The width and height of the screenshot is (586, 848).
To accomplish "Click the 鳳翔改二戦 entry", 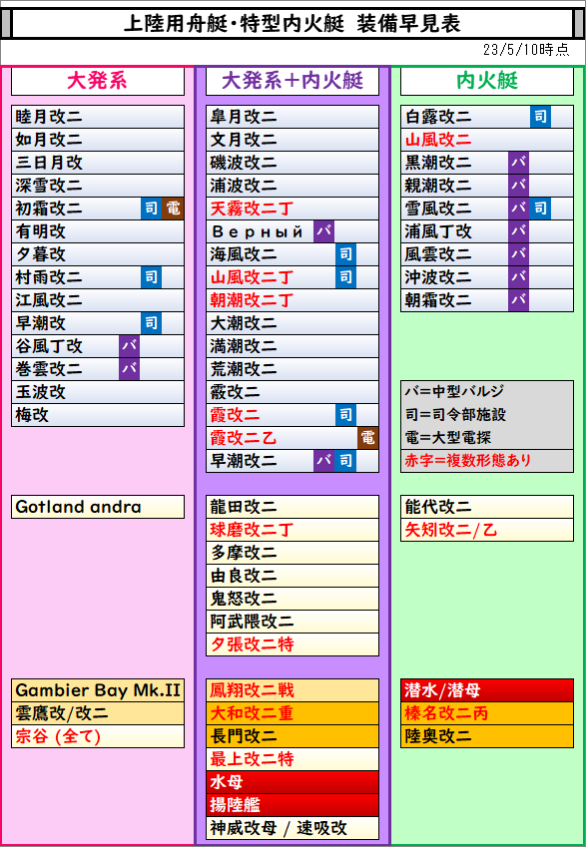I will [292, 690].
